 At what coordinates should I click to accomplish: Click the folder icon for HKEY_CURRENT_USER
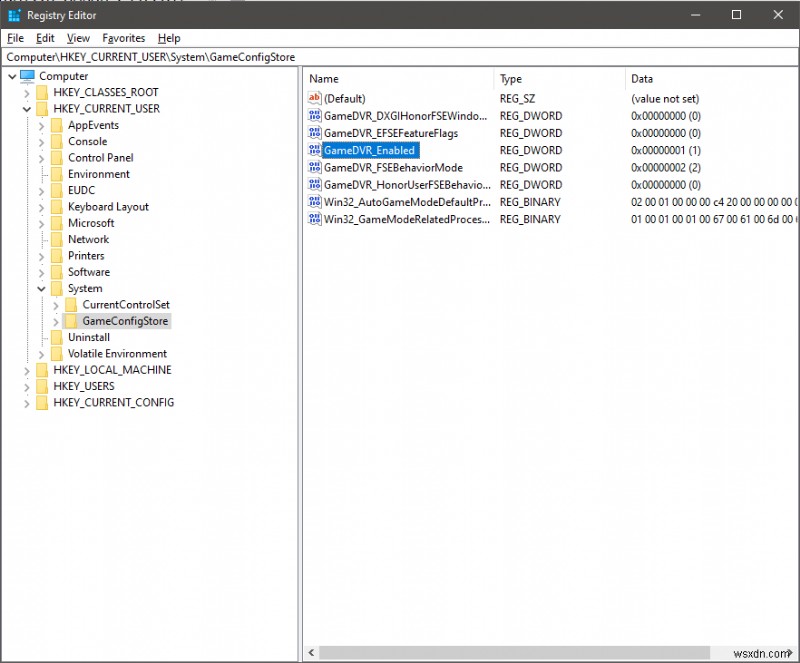pyautogui.click(x=43, y=108)
